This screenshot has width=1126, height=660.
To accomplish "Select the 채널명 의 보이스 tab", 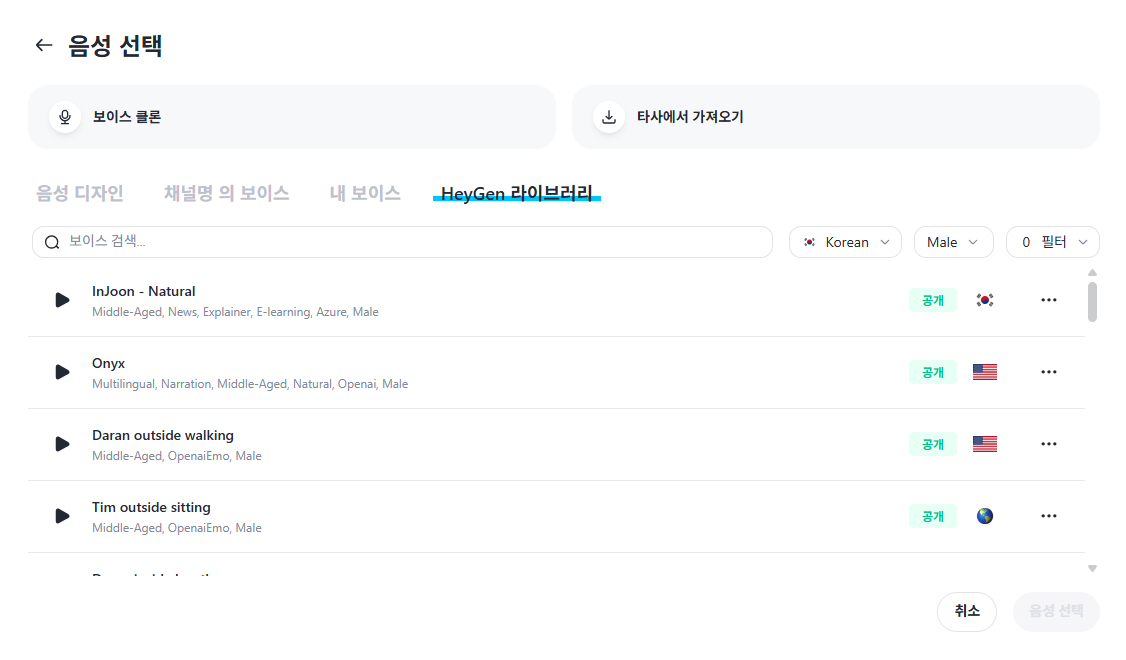I will [226, 193].
